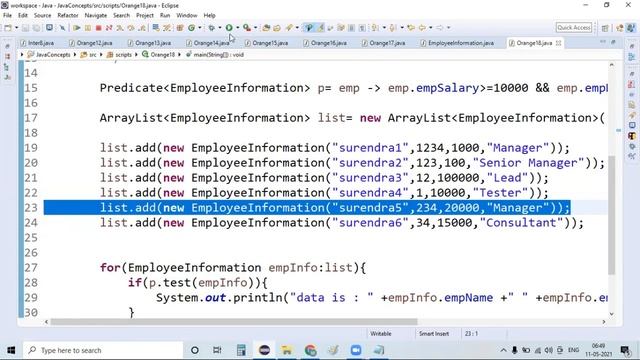Open the Window menu
This screenshot has width=640, height=360.
(187, 15)
